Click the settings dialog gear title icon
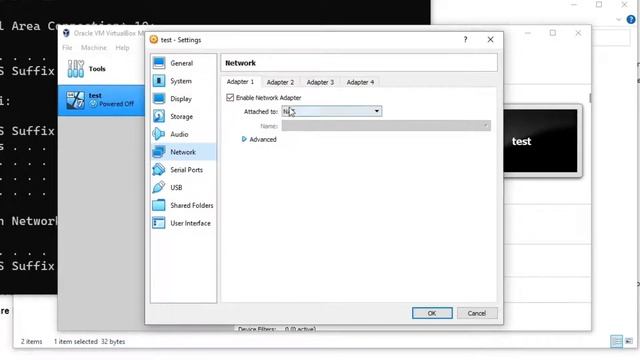The image size is (640, 360). (154, 40)
